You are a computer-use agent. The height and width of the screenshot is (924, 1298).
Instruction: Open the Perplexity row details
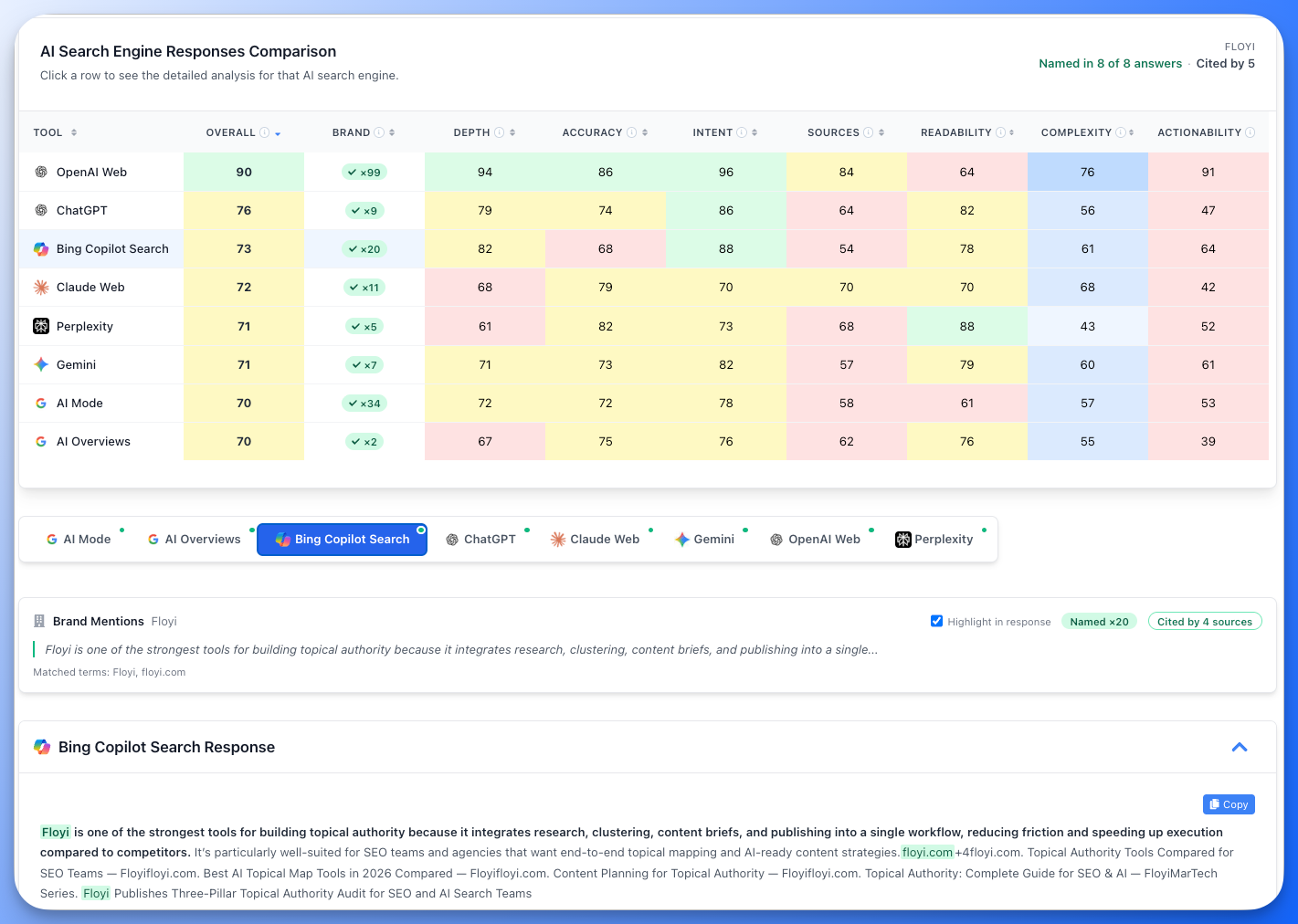pyautogui.click(x=644, y=326)
